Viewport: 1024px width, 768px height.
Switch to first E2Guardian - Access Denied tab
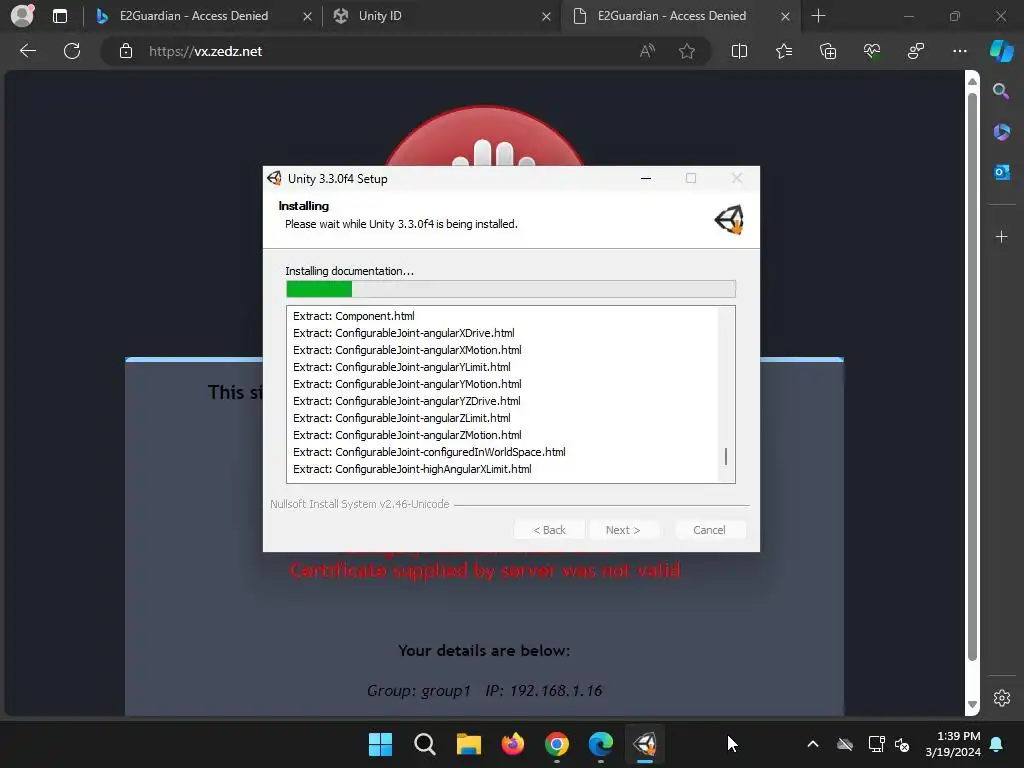click(194, 16)
